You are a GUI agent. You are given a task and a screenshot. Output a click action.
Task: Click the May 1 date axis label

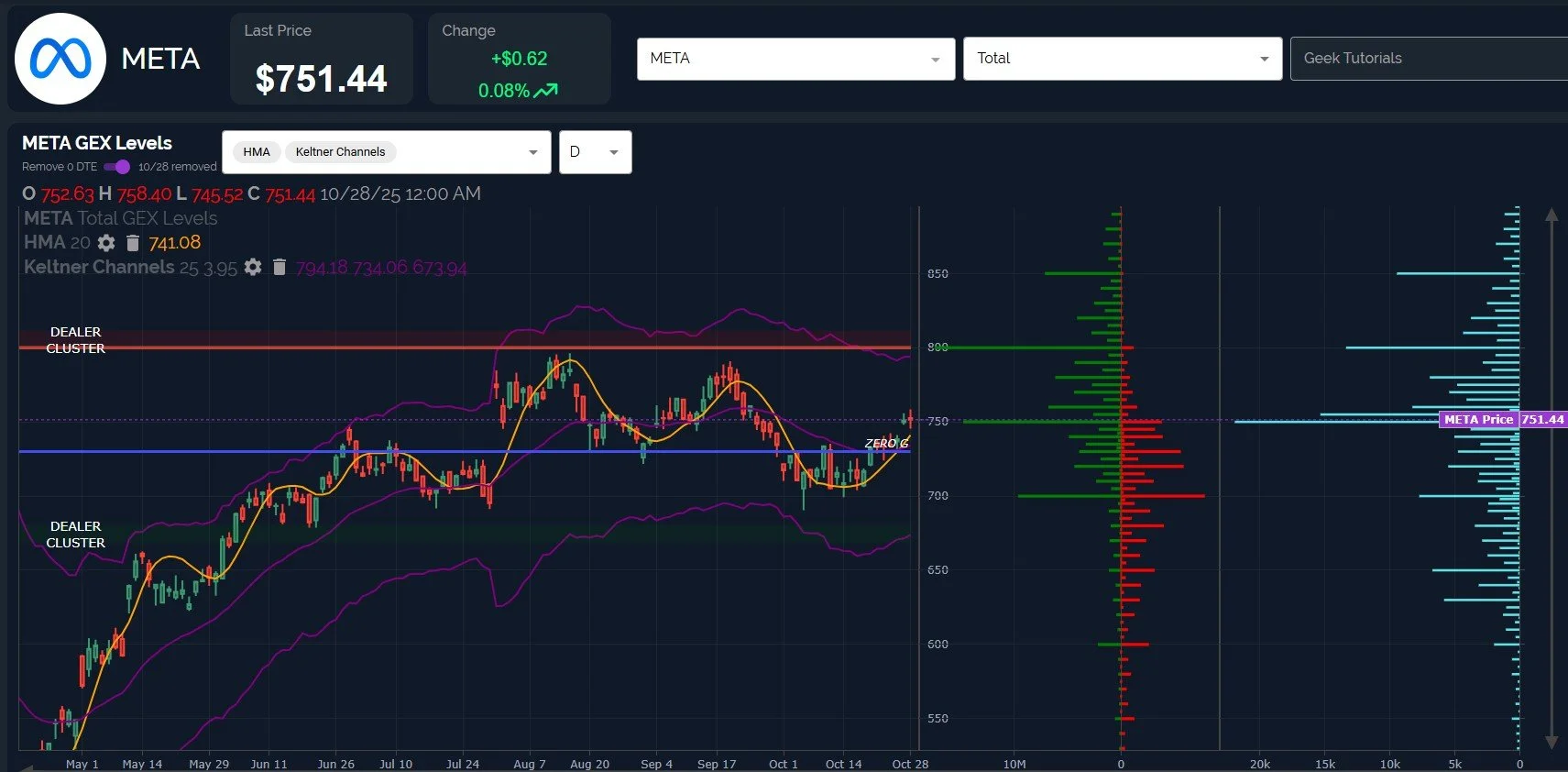(82, 764)
